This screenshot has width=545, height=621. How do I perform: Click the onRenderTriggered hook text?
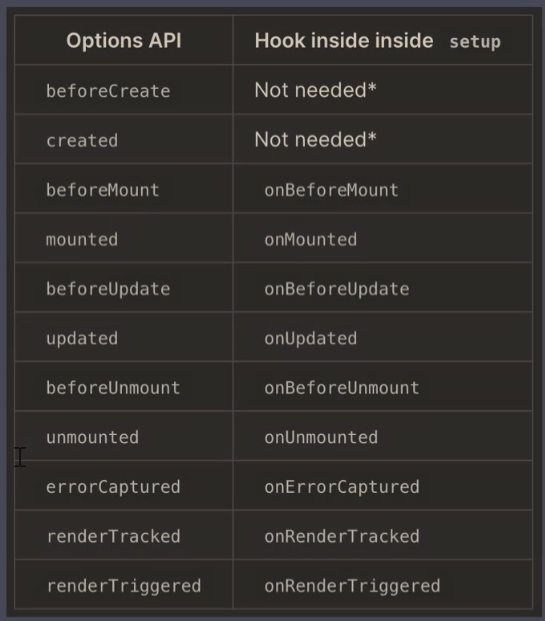click(x=352, y=586)
